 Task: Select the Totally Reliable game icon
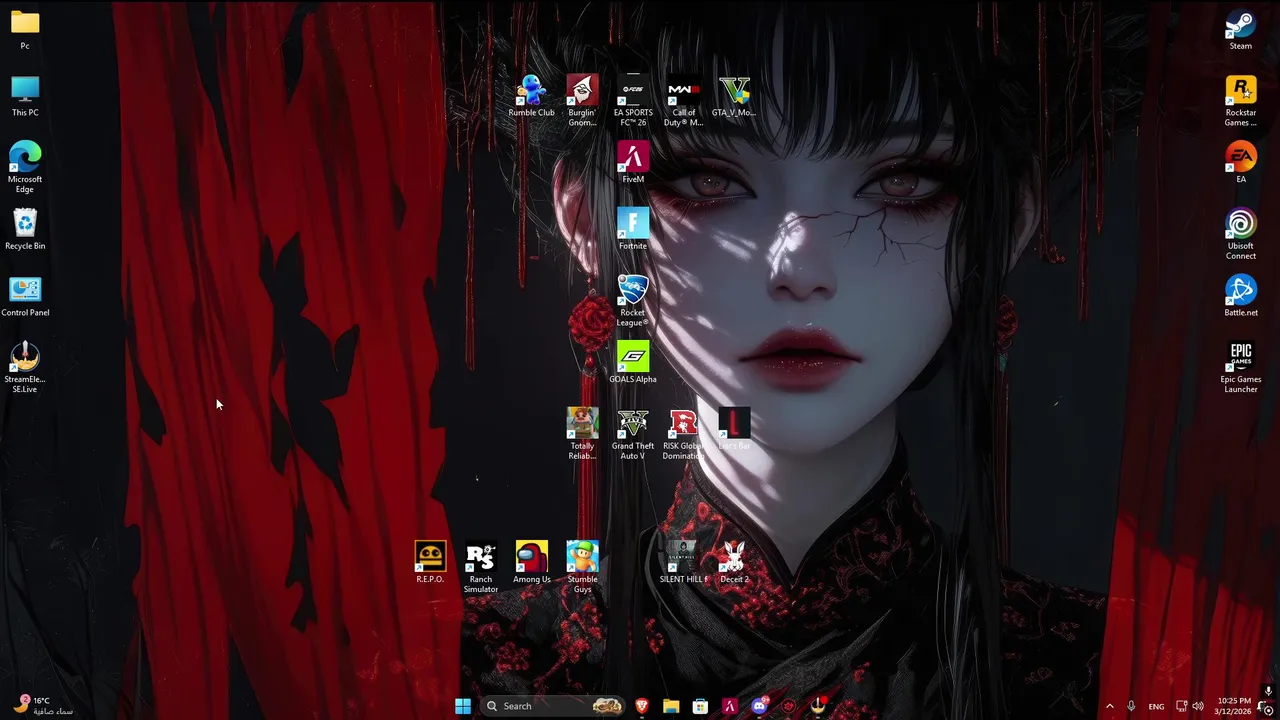pyautogui.click(x=582, y=434)
